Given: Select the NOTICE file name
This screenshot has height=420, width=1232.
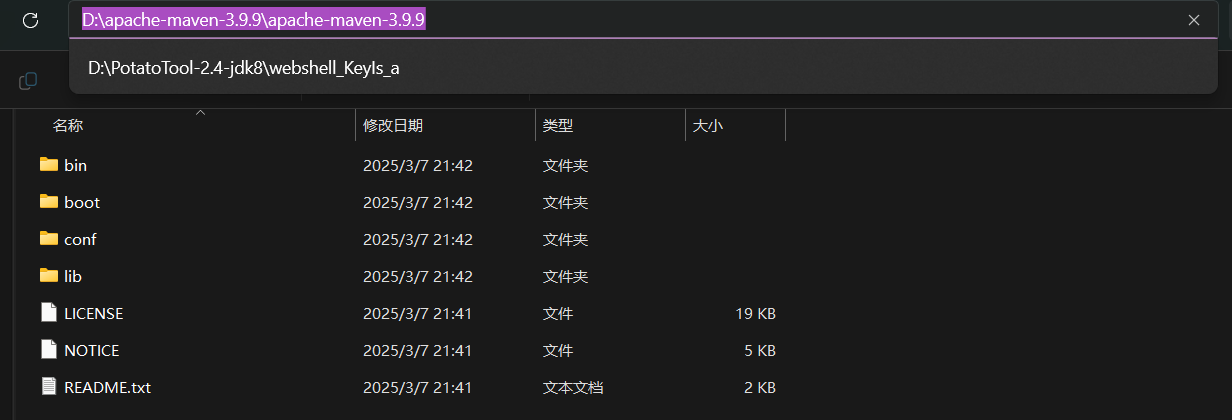Looking at the screenshot, I should tap(91, 350).
